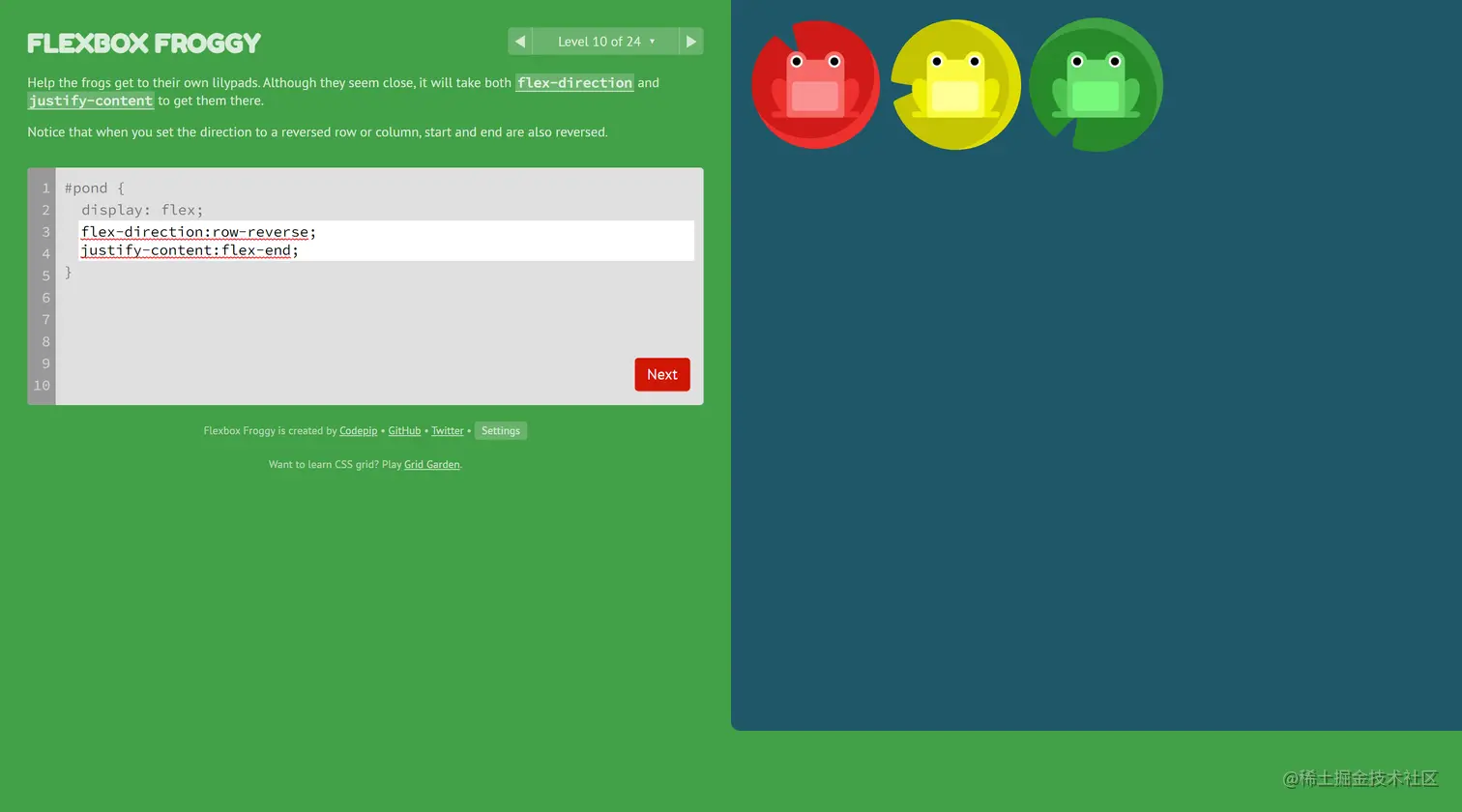1462x812 pixels.
Task: Follow the Grid Garden link
Action: [432, 465]
